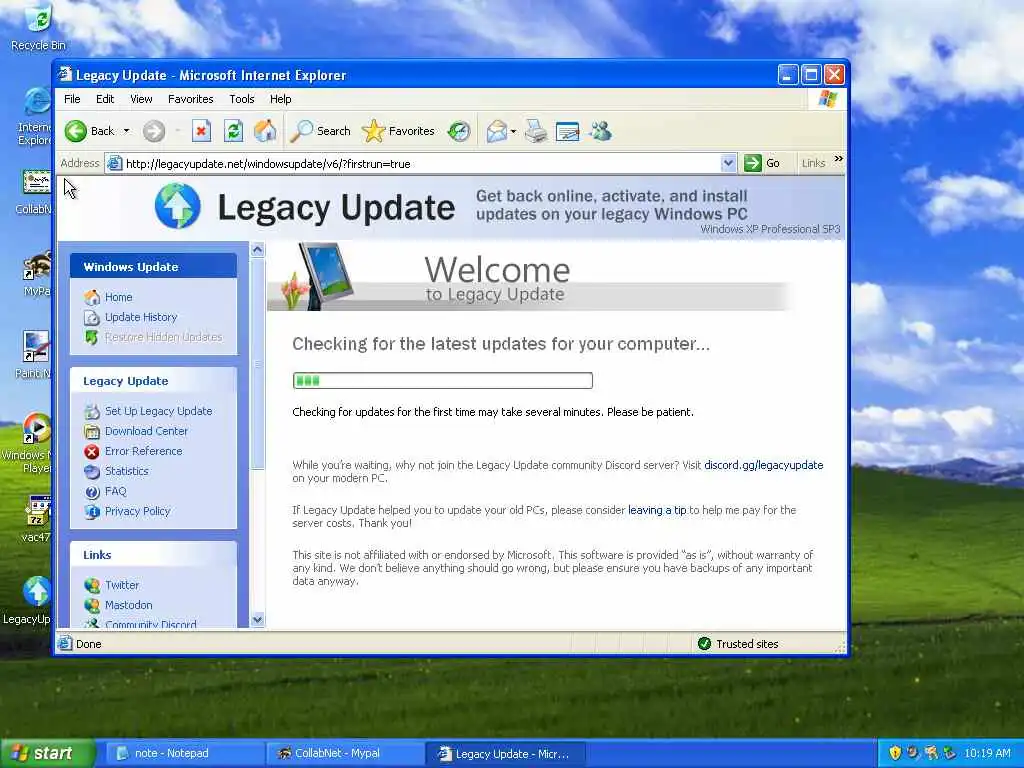
Task: Open the Favorites menu
Action: [191, 99]
